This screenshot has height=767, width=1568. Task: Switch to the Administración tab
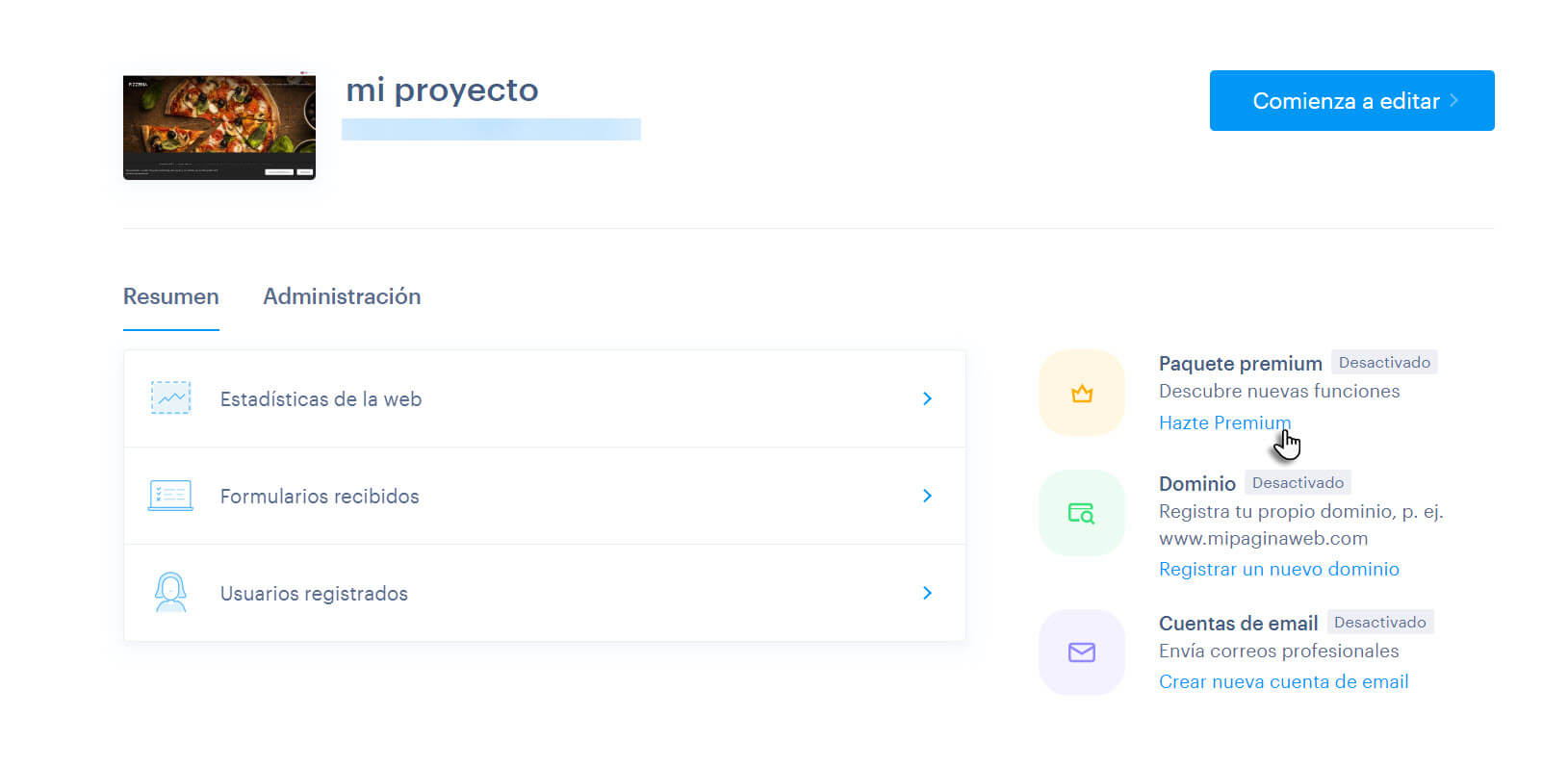[x=342, y=296]
